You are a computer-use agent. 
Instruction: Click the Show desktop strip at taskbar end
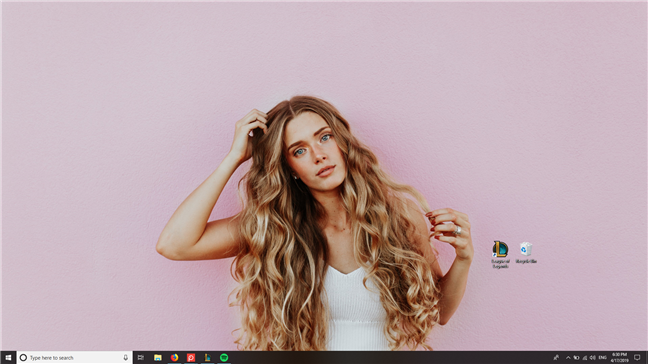(x=646, y=357)
